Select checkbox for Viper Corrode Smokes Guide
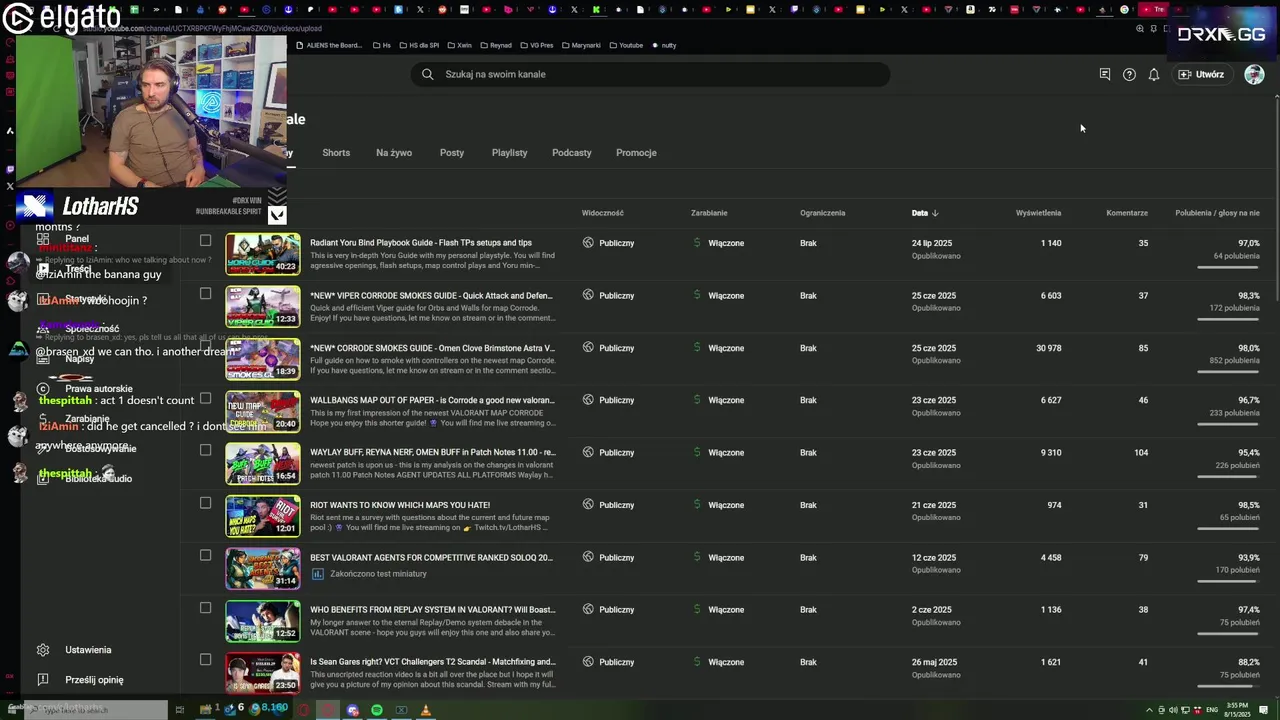Image resolution: width=1280 pixels, height=720 pixels. click(x=206, y=293)
